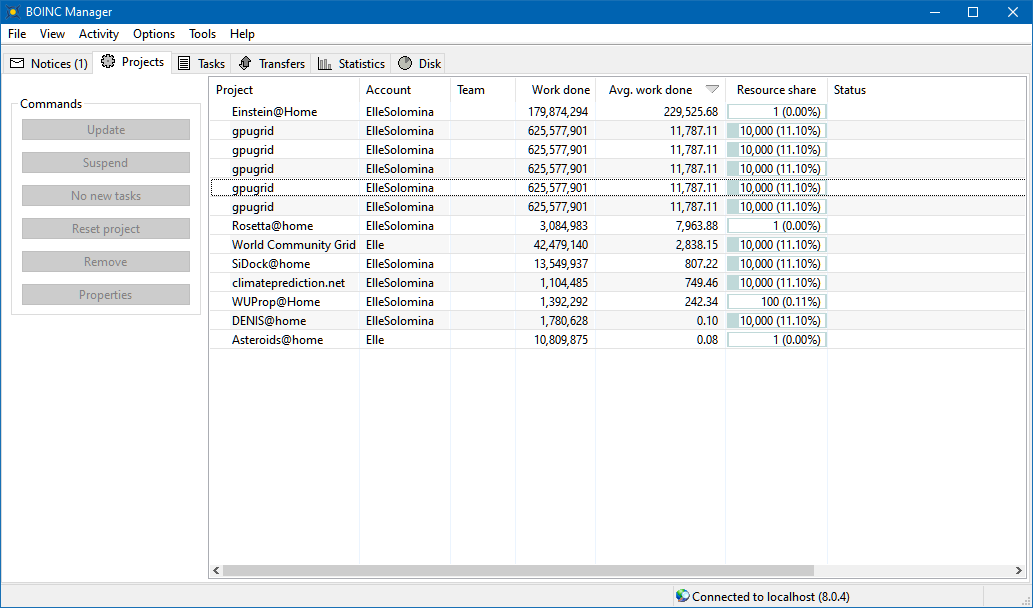Click the Einstein@Home resource share bar
1033x608 pixels.
[x=777, y=112]
